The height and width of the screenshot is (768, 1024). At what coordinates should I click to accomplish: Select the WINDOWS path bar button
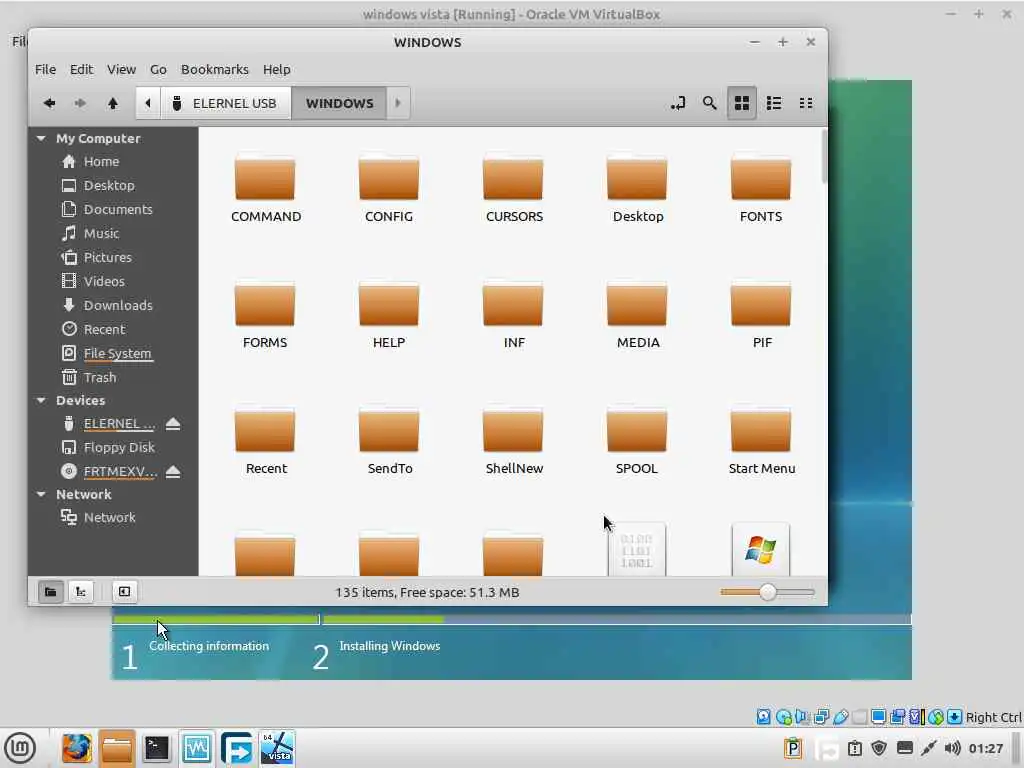click(x=340, y=103)
